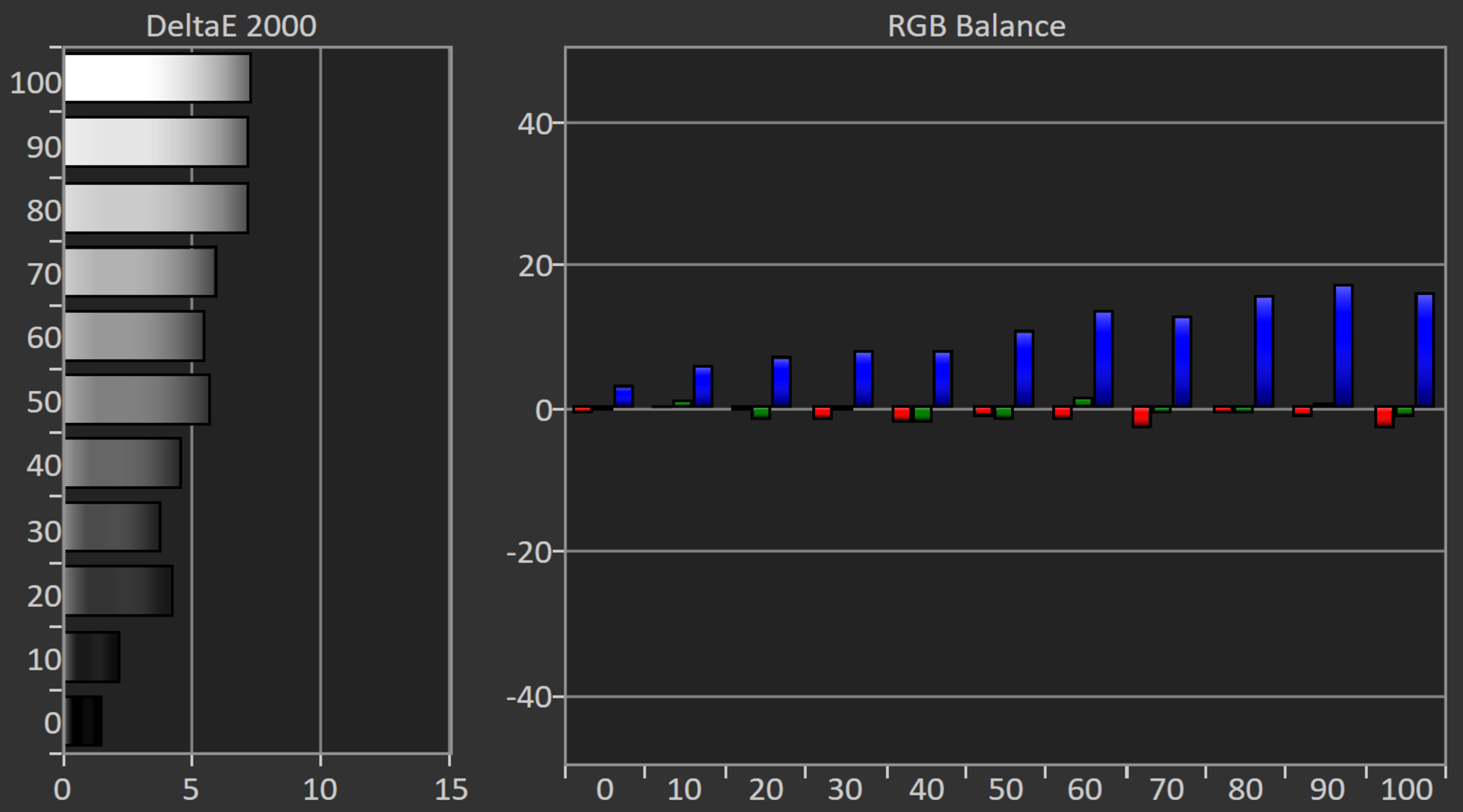Screen dimensions: 1463x812
Task: Click the blue bar at 30 in RGB Balance
Action: (863, 379)
